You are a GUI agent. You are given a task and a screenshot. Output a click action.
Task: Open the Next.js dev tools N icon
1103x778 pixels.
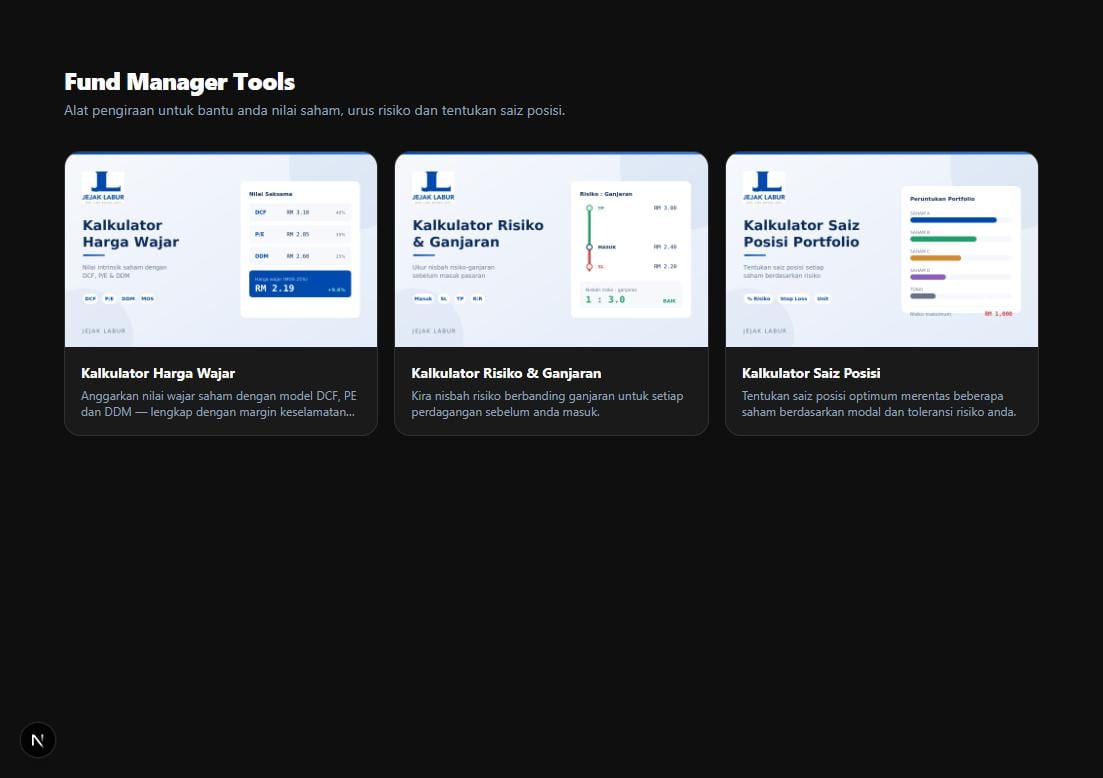click(x=37, y=740)
